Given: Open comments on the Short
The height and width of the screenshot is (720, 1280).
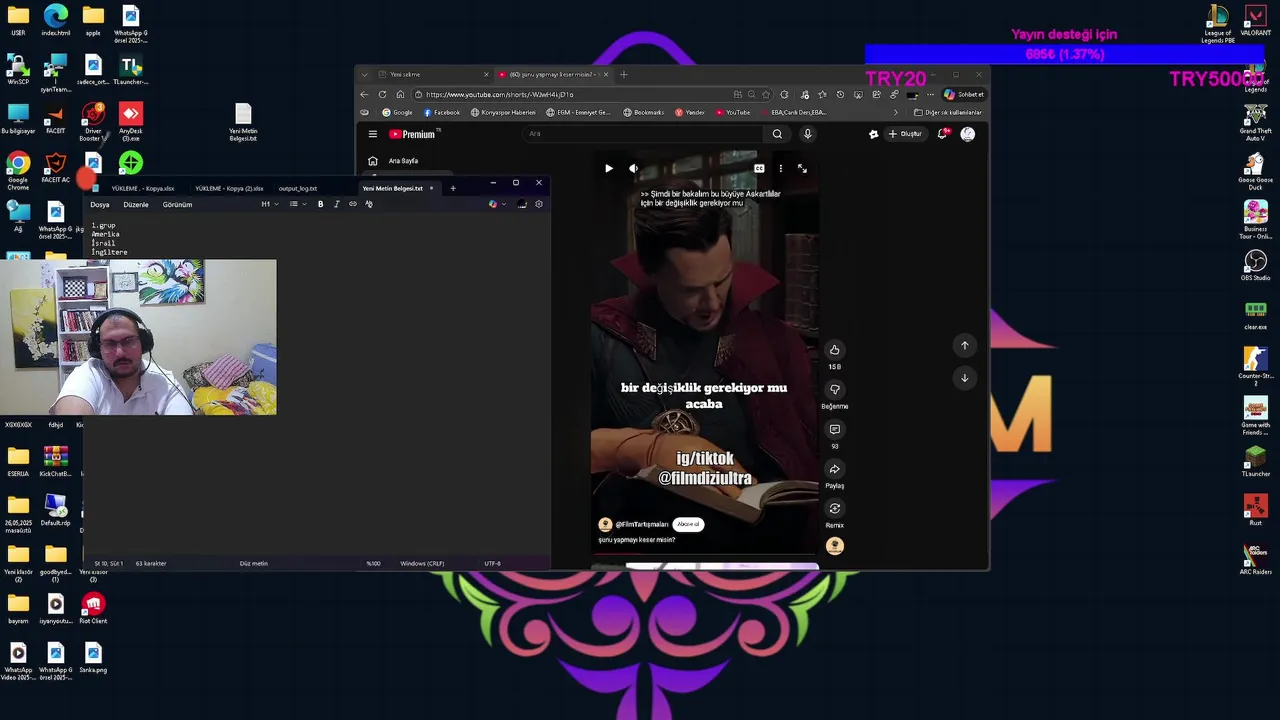Looking at the screenshot, I should point(834,429).
